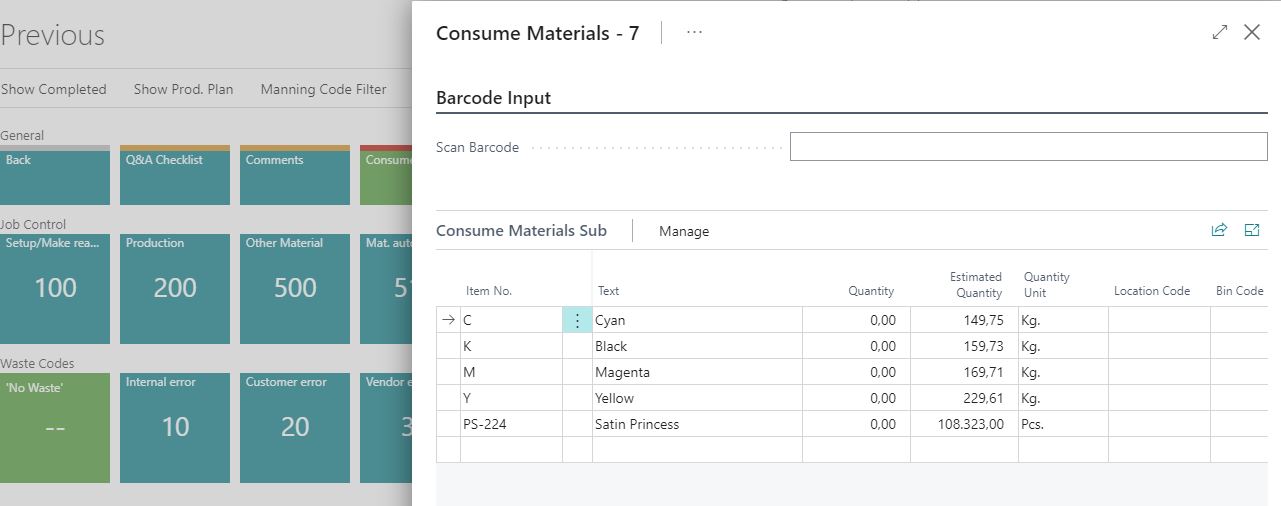Click the Black text cell

(x=697, y=346)
